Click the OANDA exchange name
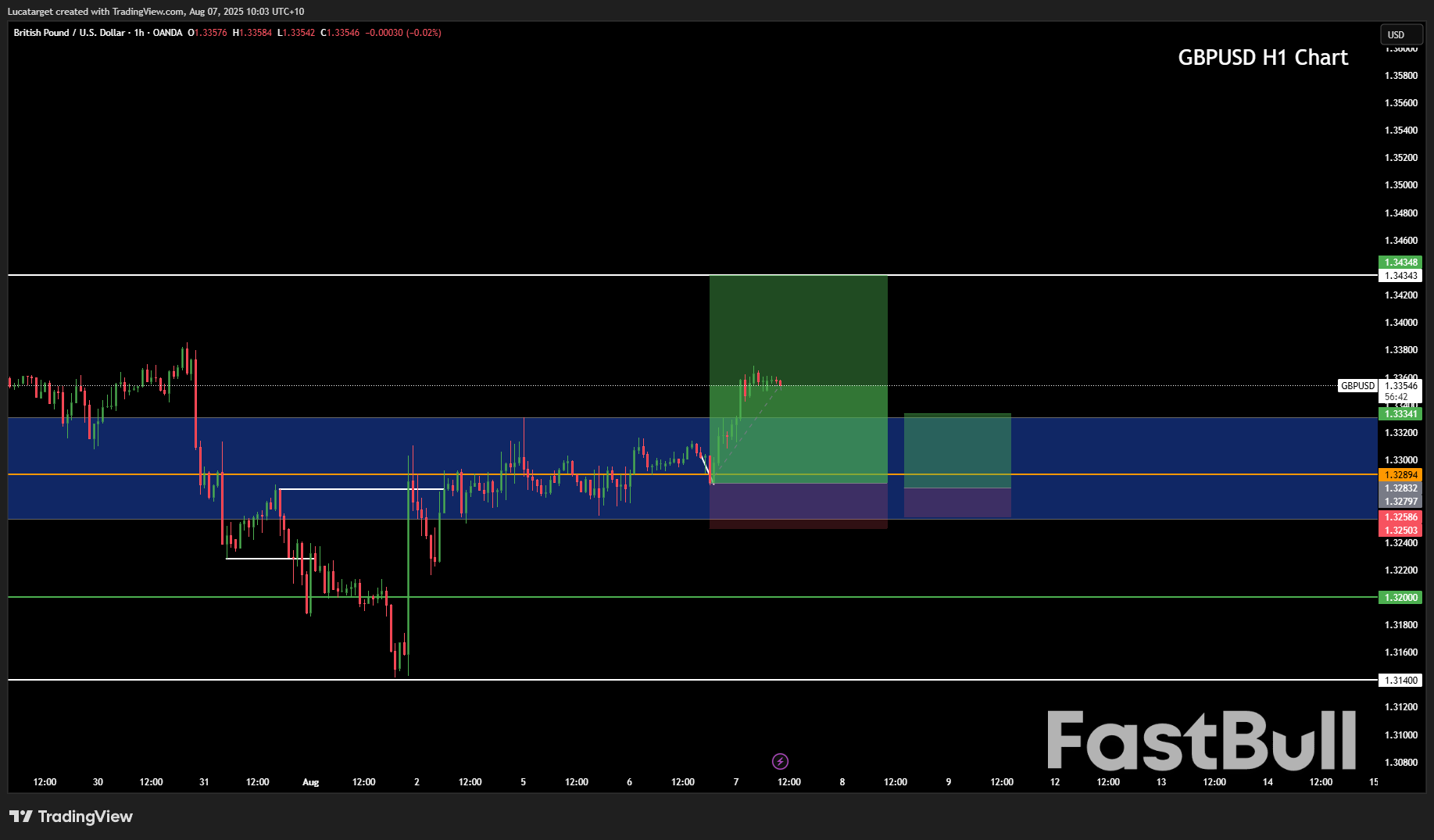Image resolution: width=1434 pixels, height=840 pixels. click(x=168, y=33)
